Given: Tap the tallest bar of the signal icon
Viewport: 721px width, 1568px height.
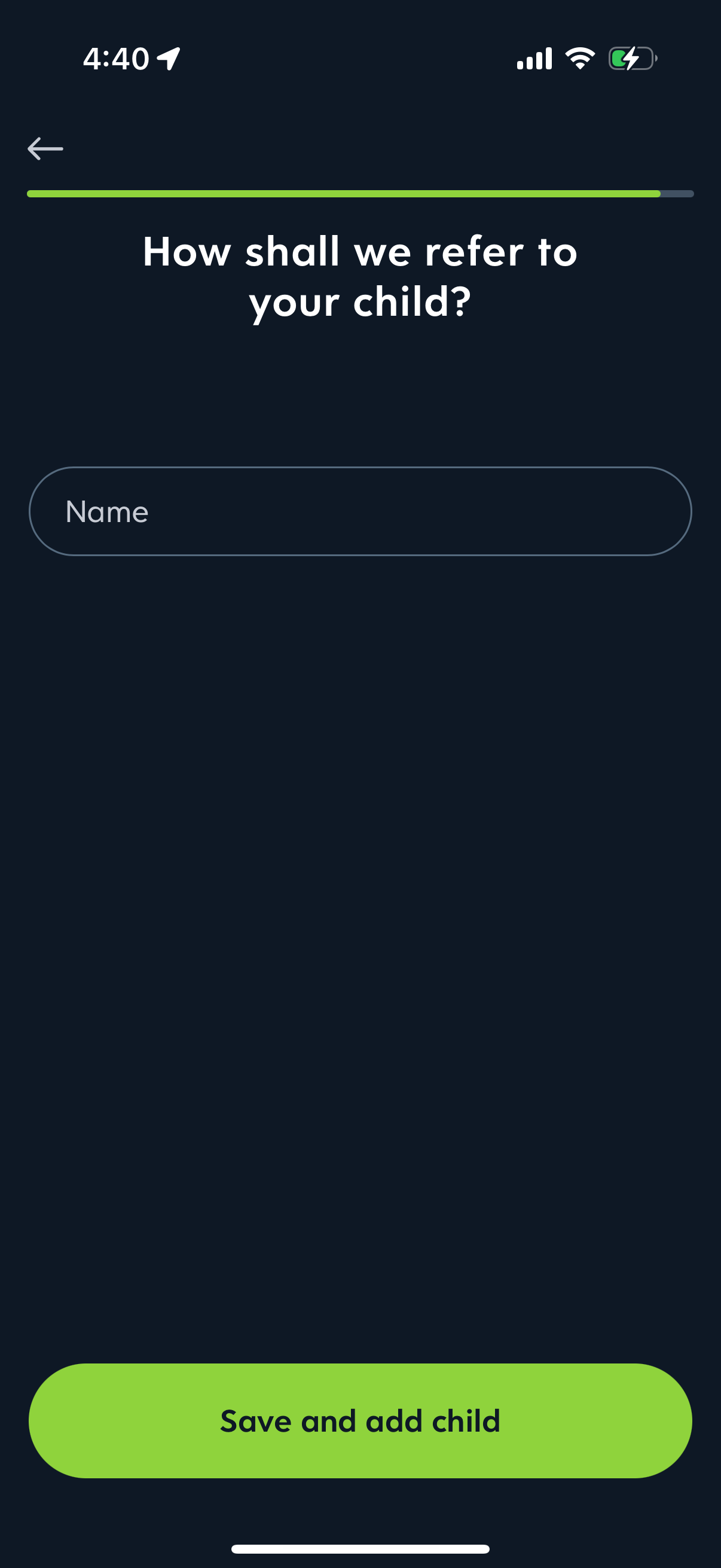Looking at the screenshot, I should coord(549,59).
